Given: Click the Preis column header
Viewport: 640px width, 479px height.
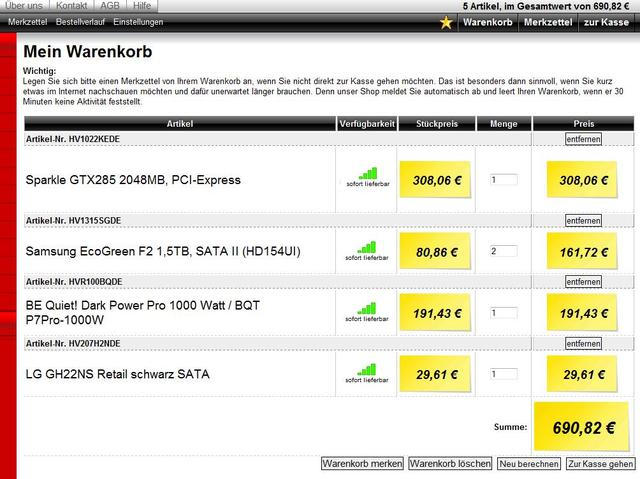Looking at the screenshot, I should click(x=583, y=124).
